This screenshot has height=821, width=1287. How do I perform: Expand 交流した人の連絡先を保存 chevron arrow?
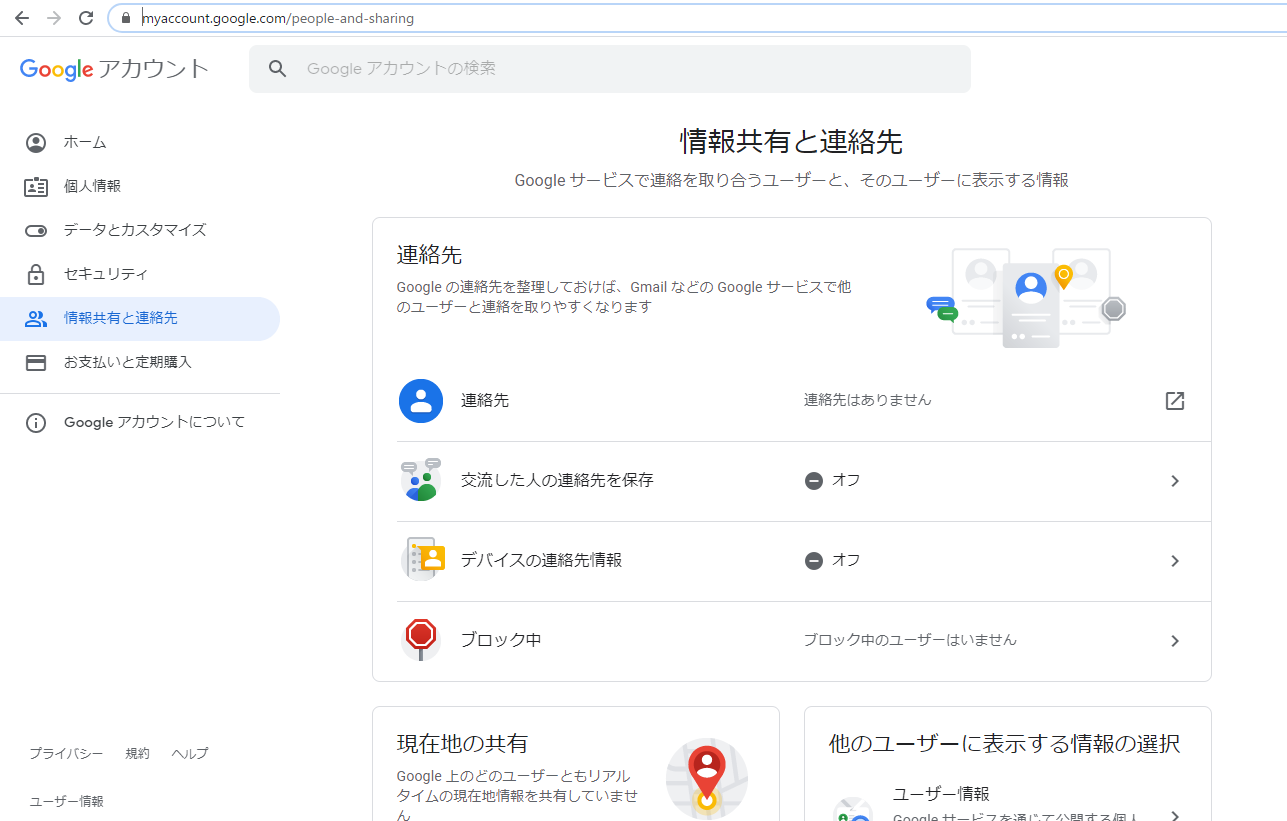click(x=1175, y=481)
